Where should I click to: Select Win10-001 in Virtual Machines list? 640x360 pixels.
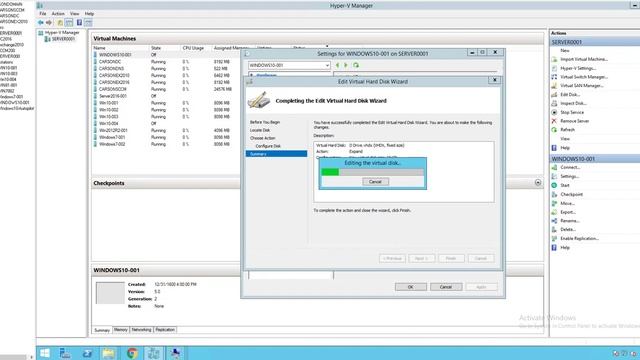point(109,103)
